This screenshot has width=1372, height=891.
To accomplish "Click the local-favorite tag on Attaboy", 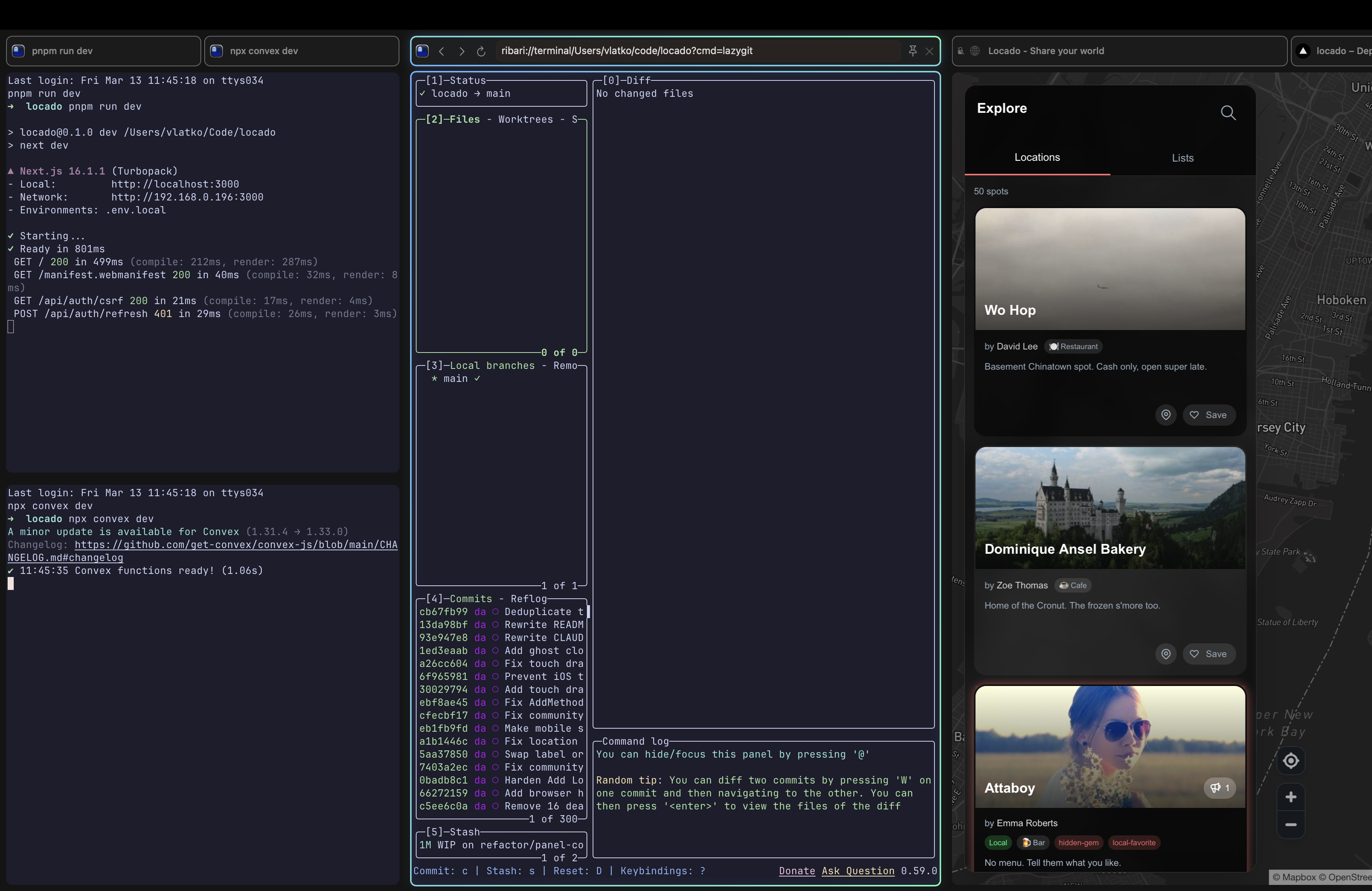I will point(1134,843).
